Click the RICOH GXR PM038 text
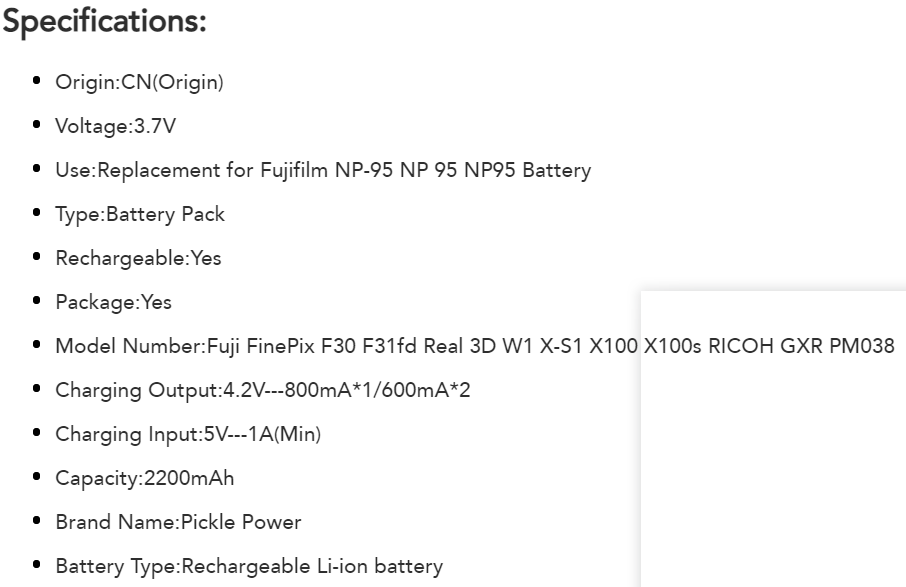Image resolution: width=906 pixels, height=587 pixels. (x=801, y=346)
